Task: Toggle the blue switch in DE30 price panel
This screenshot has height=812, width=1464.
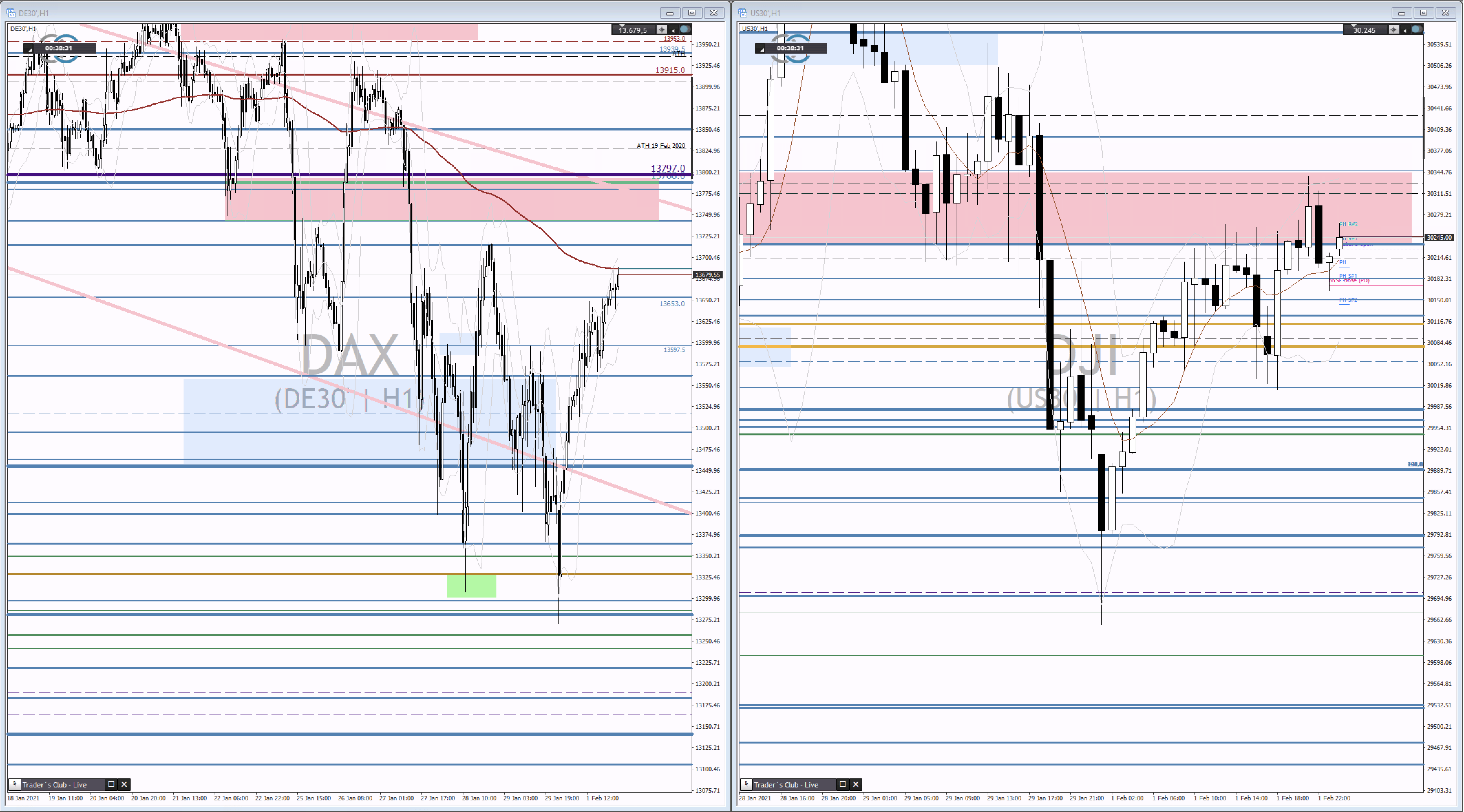Action: [685, 29]
